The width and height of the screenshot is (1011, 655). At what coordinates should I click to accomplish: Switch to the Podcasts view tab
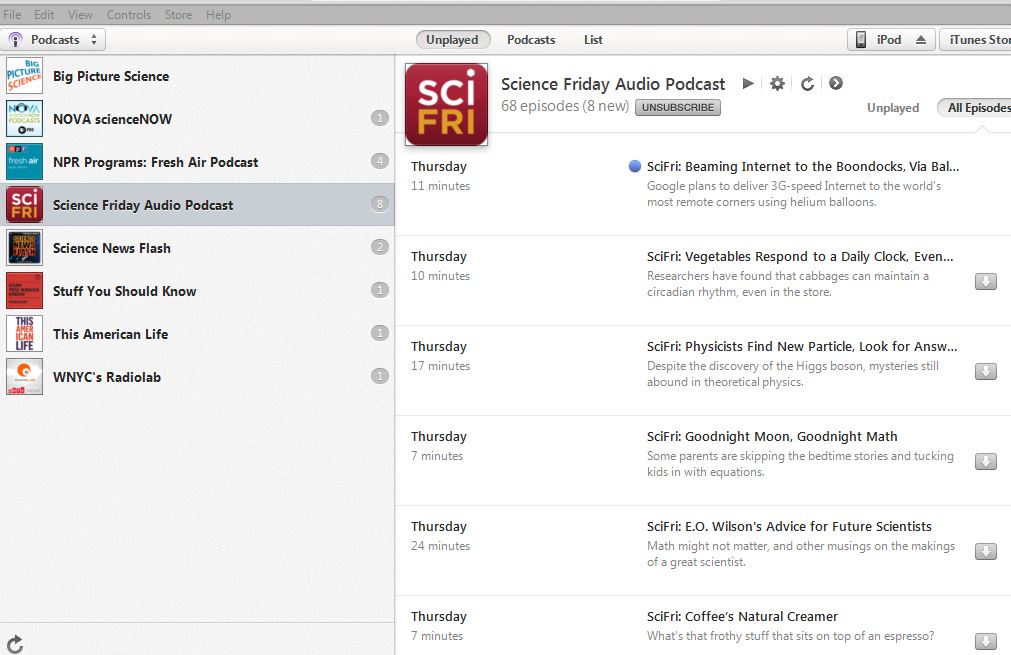point(531,40)
